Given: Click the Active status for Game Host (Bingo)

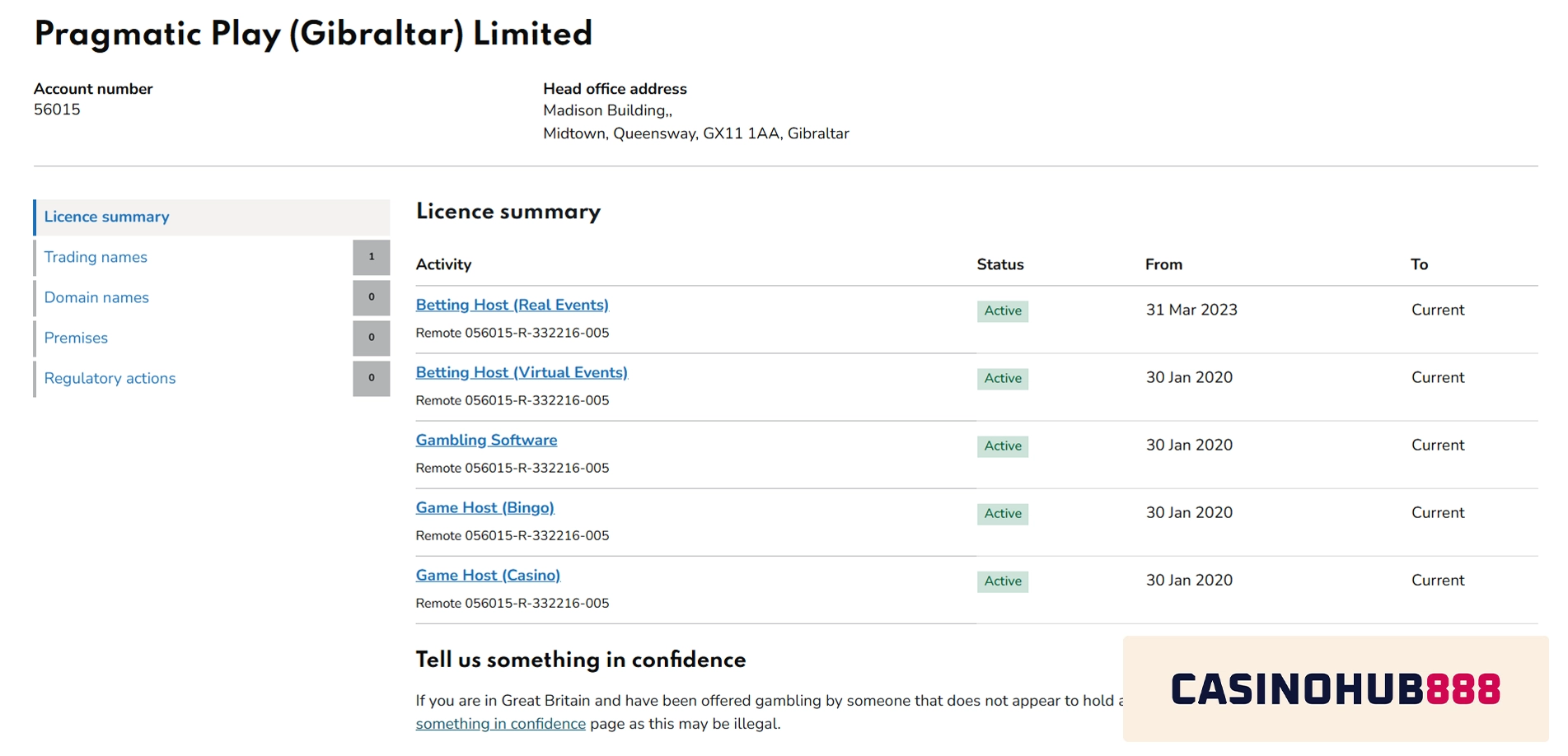Looking at the screenshot, I should click(x=1003, y=513).
